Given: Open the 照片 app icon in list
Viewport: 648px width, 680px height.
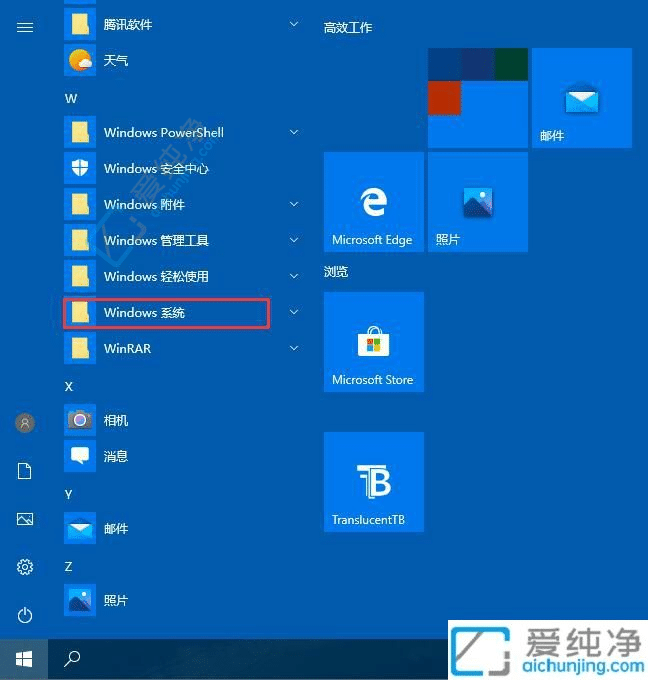Looking at the screenshot, I should (80, 600).
